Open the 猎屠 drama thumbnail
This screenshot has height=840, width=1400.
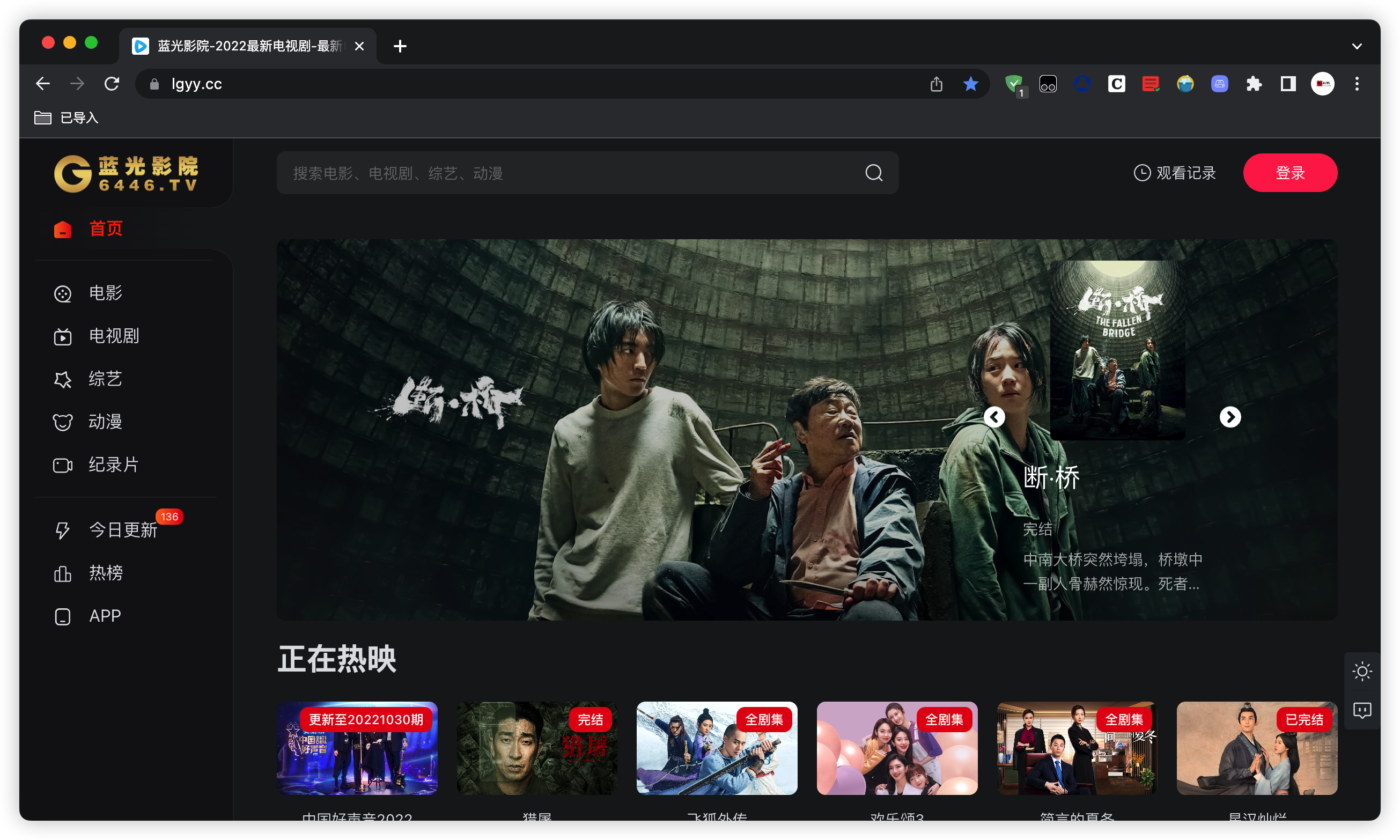(537, 748)
